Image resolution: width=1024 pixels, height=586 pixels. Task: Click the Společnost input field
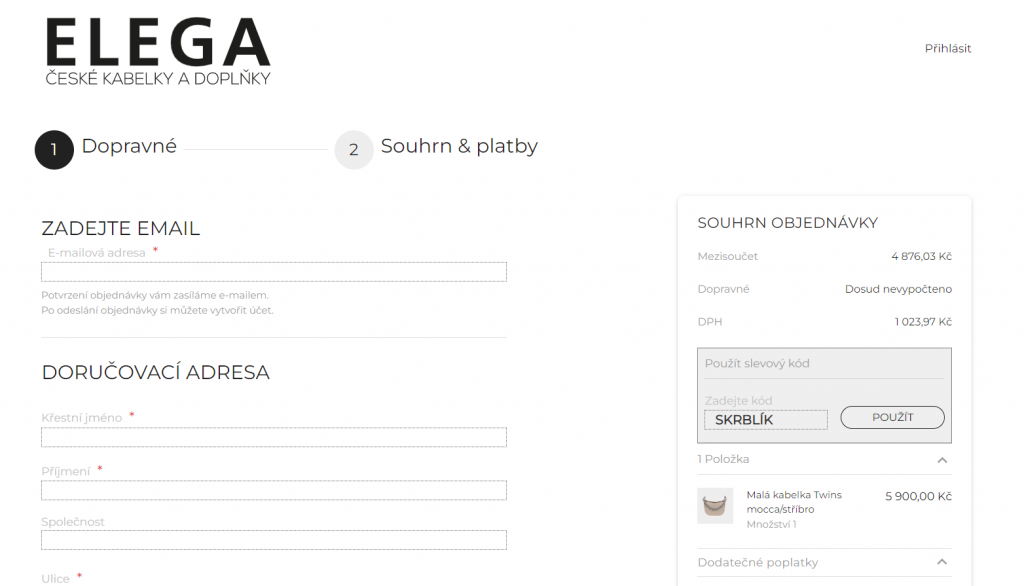click(x=274, y=540)
